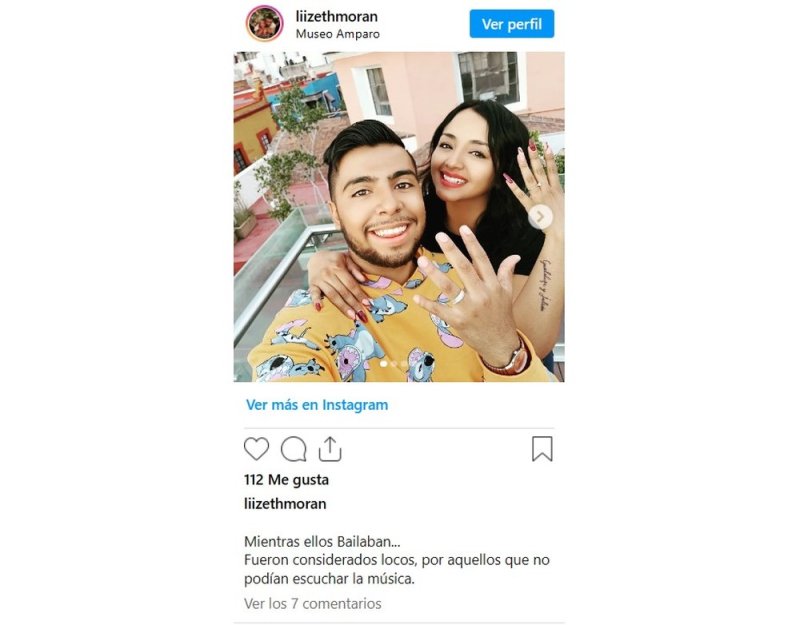Select the liizethmoran name above the caption
Screen dimensions: 800x625
[285, 504]
